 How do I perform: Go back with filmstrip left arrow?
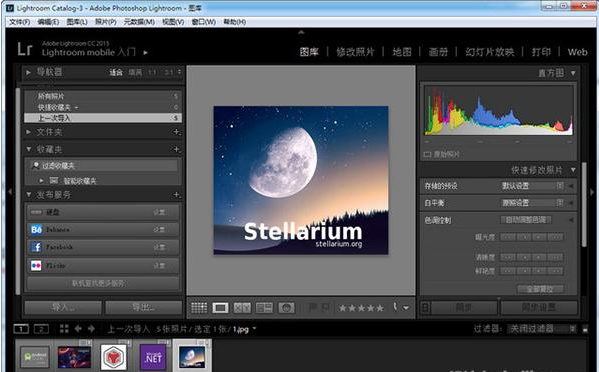point(78,328)
